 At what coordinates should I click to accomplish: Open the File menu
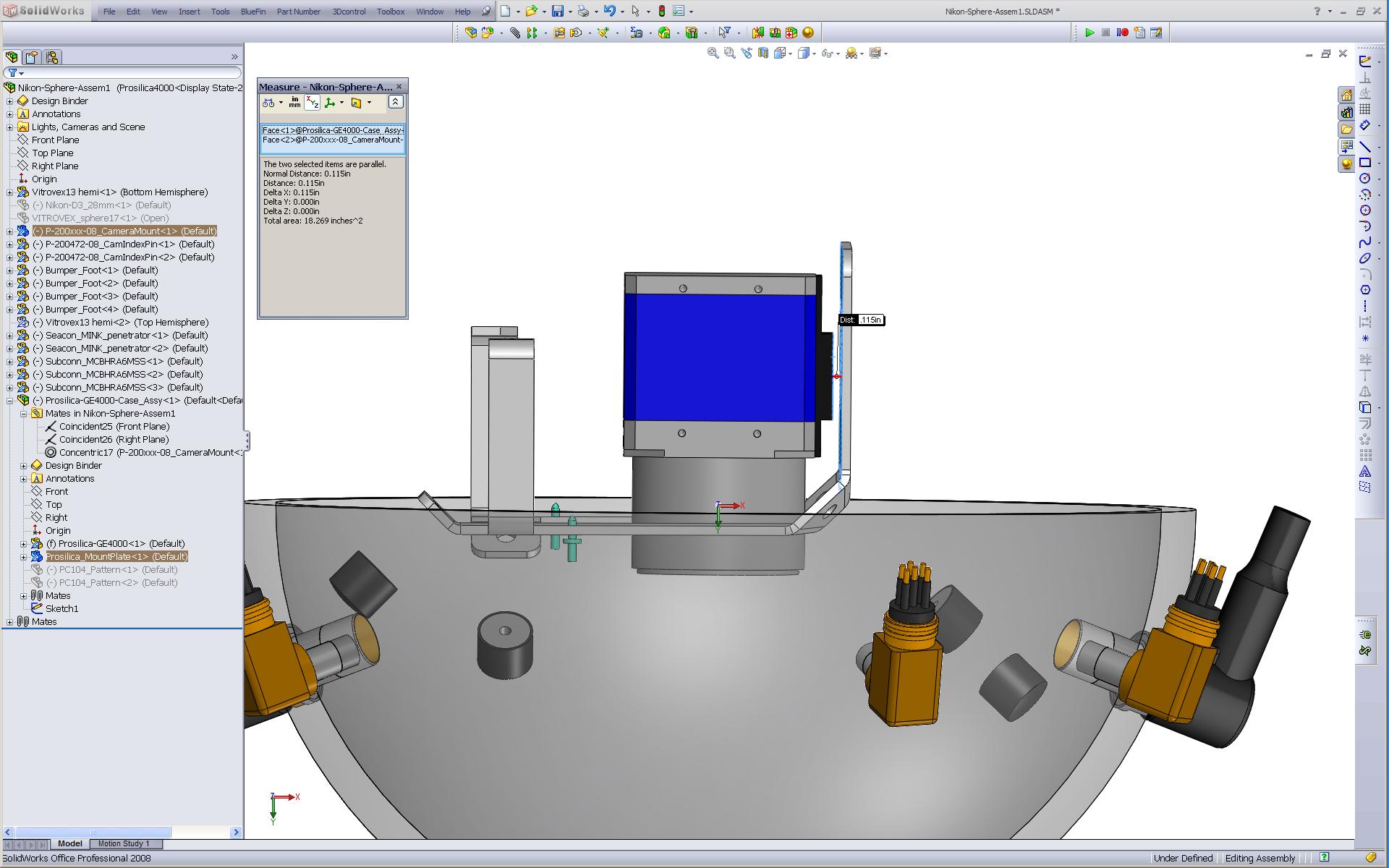coord(109,12)
